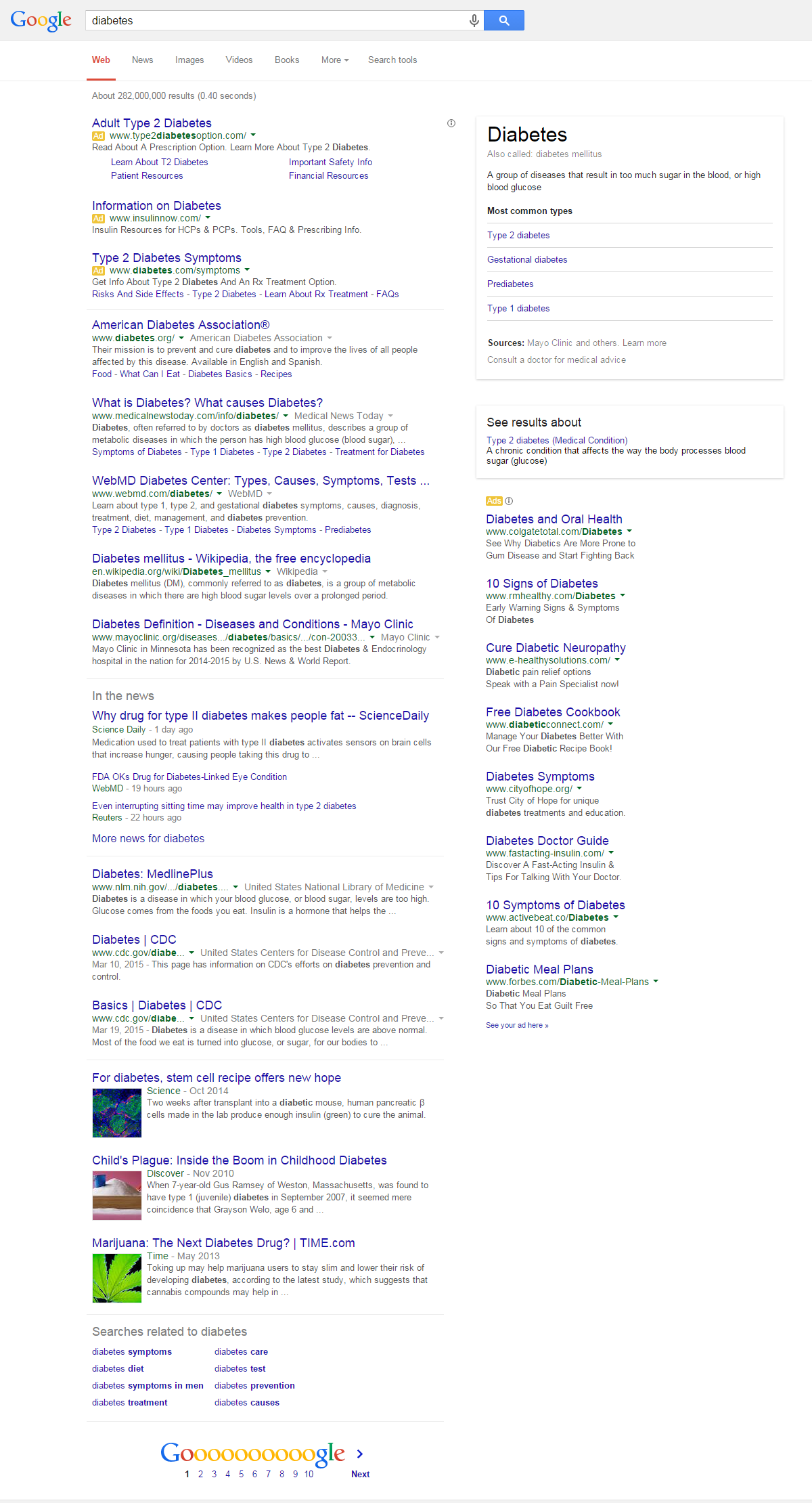Screen dimensions: 812x1503
Task: Open the American Diabetes Association result
Action: (181, 325)
